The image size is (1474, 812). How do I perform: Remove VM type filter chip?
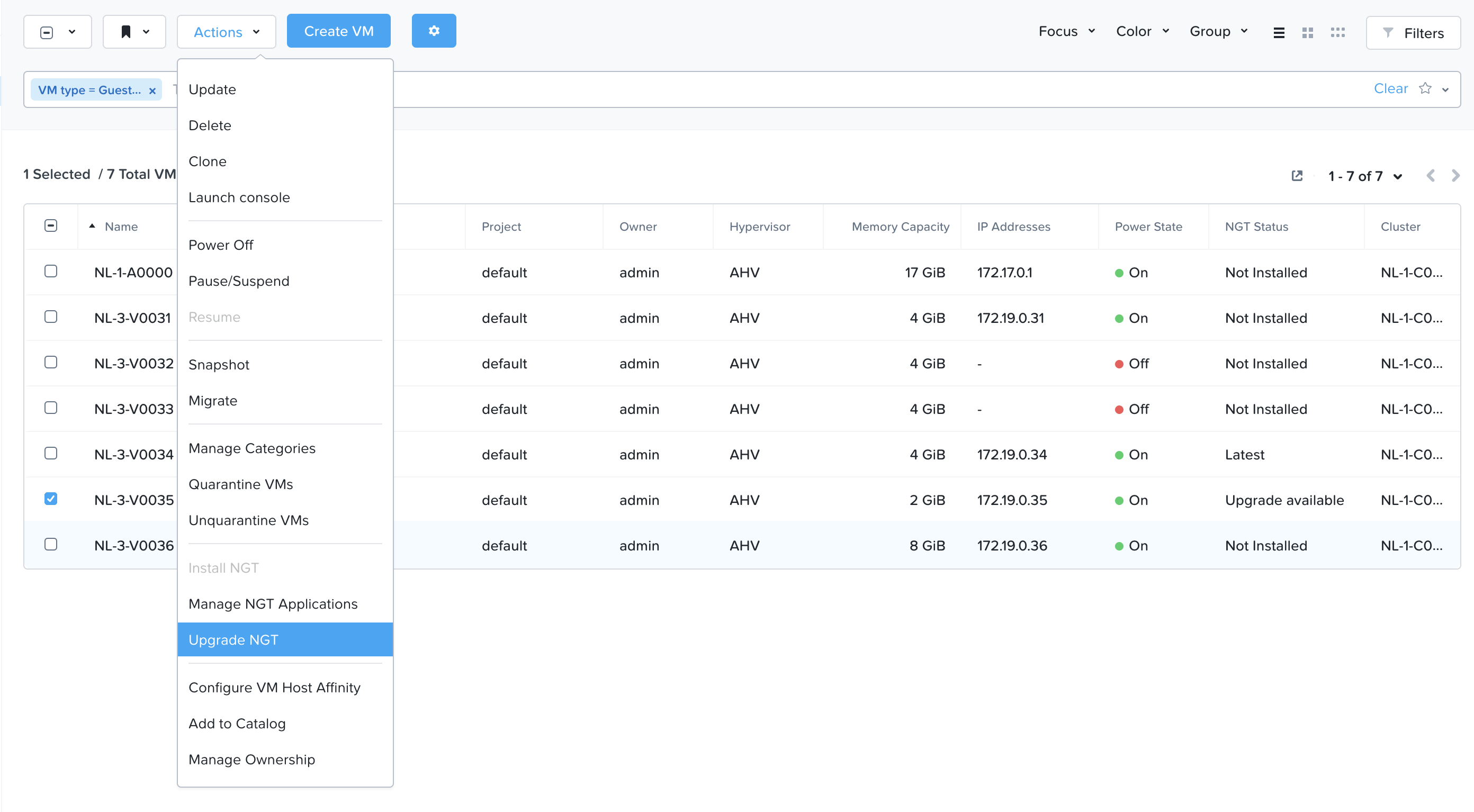click(152, 91)
